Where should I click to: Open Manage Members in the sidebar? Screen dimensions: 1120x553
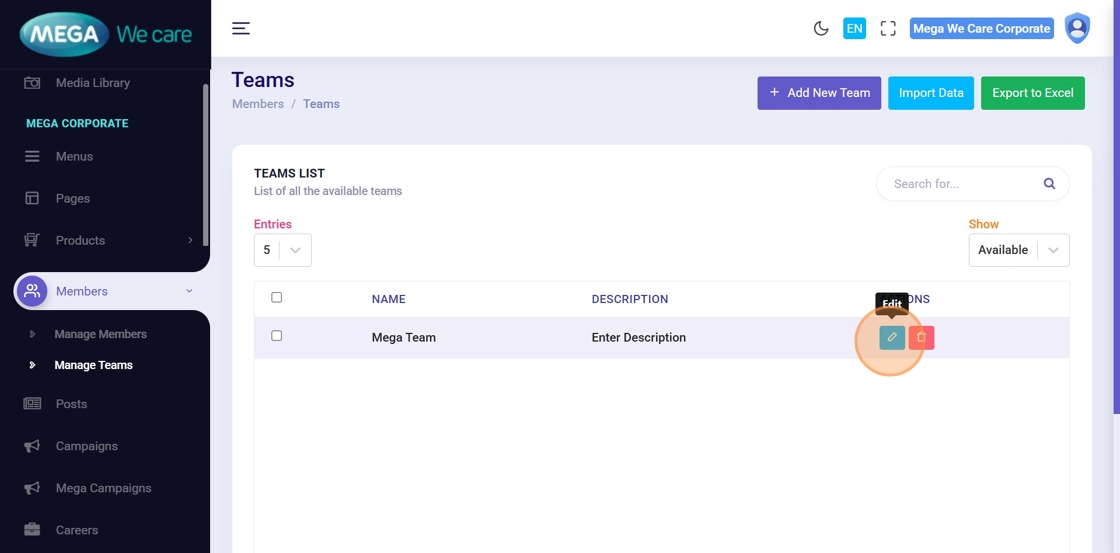(x=100, y=334)
